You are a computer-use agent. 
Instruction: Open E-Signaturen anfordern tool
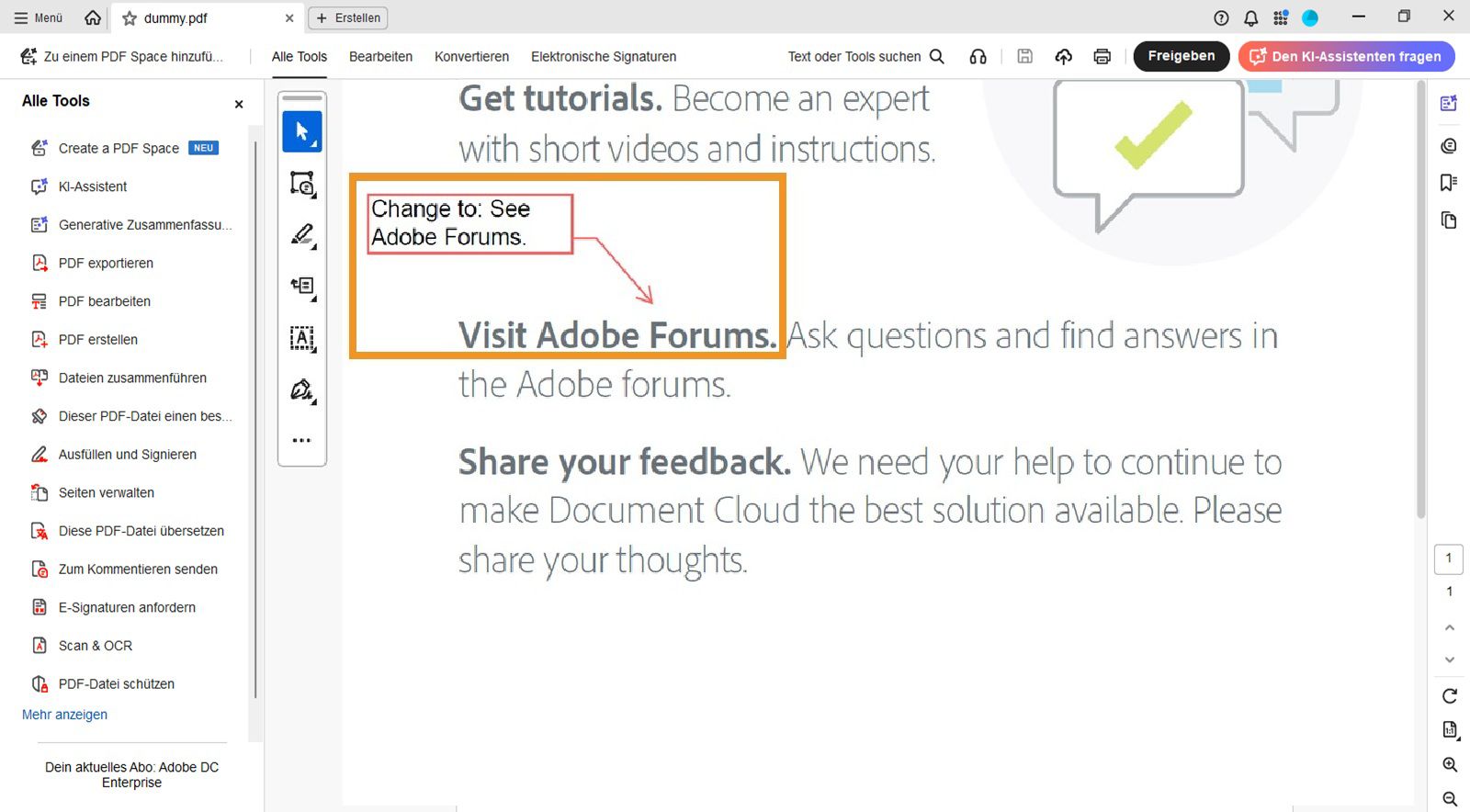point(127,607)
